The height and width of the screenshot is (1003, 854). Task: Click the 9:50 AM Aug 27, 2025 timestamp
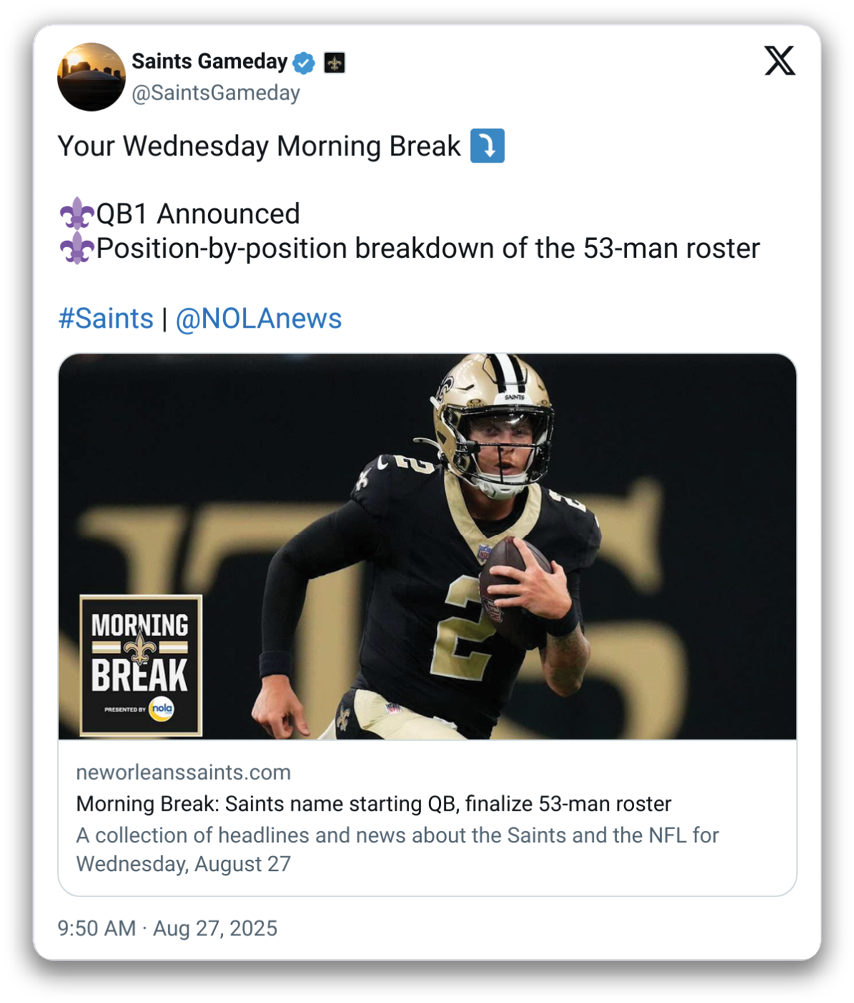(x=167, y=928)
